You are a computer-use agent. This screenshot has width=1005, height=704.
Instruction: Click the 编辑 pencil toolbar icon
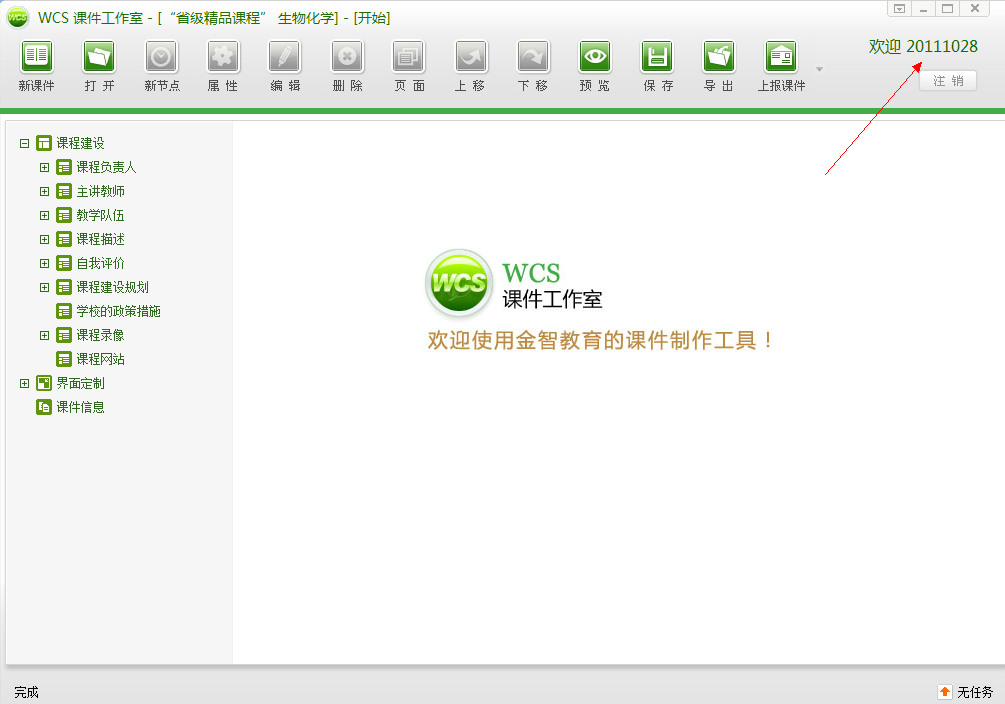tap(285, 57)
